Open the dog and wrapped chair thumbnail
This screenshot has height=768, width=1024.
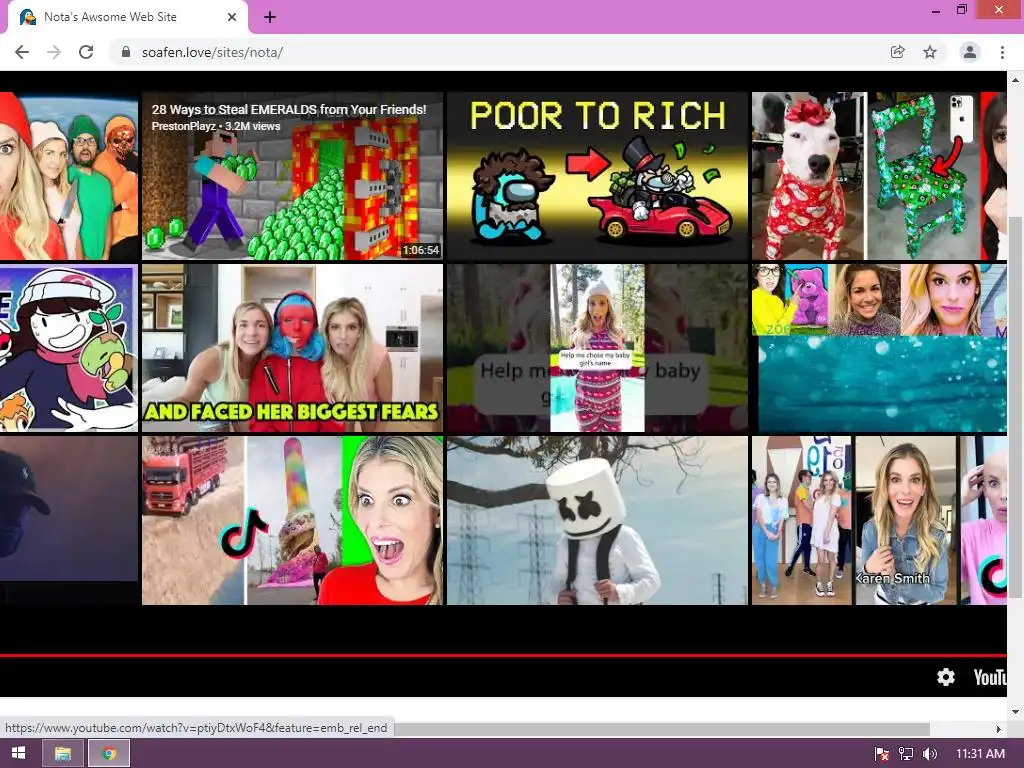(x=879, y=176)
